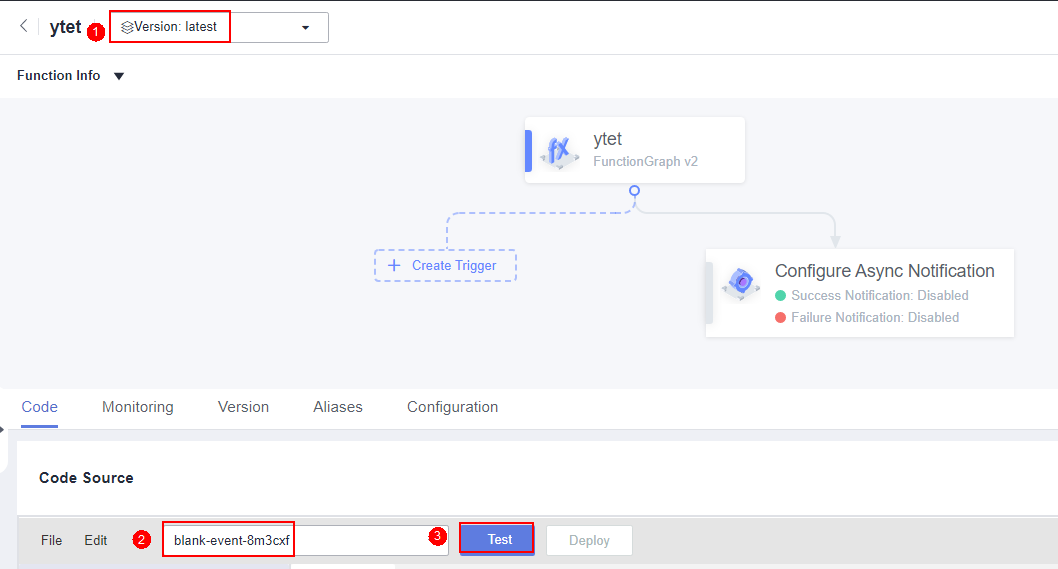Click the Deploy button
This screenshot has height=569, width=1058.
[589, 541]
